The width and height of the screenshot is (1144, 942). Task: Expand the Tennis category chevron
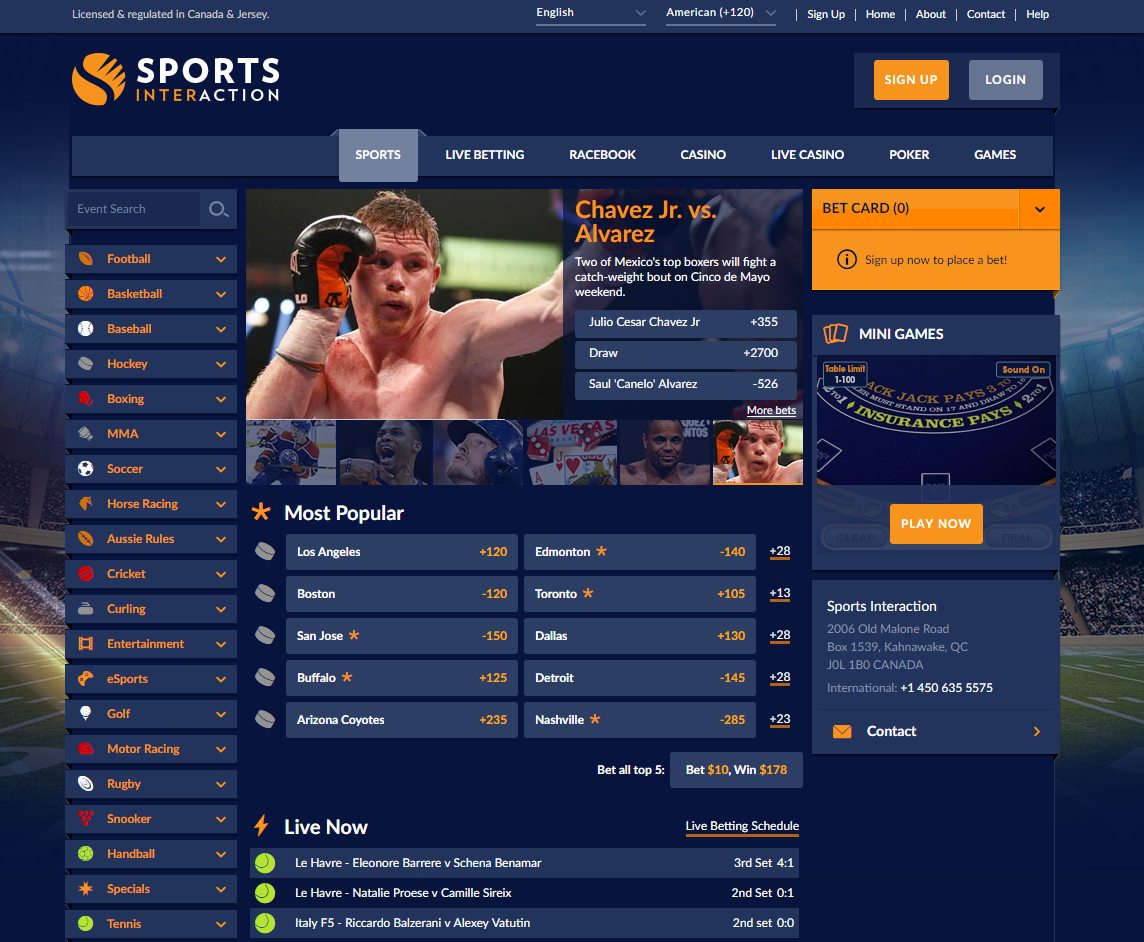(x=221, y=924)
